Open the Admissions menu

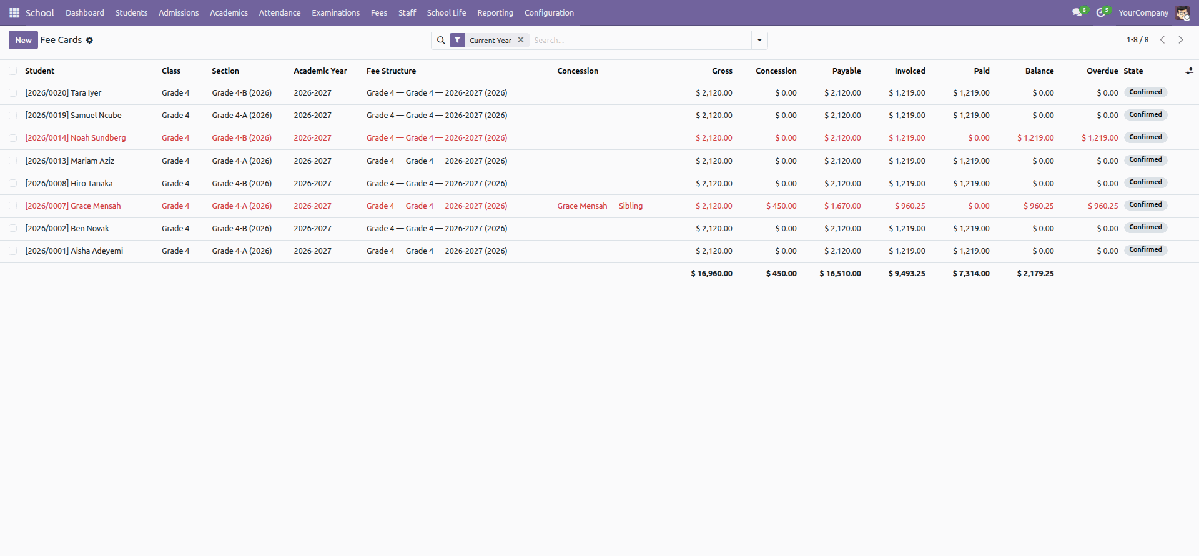[179, 13]
